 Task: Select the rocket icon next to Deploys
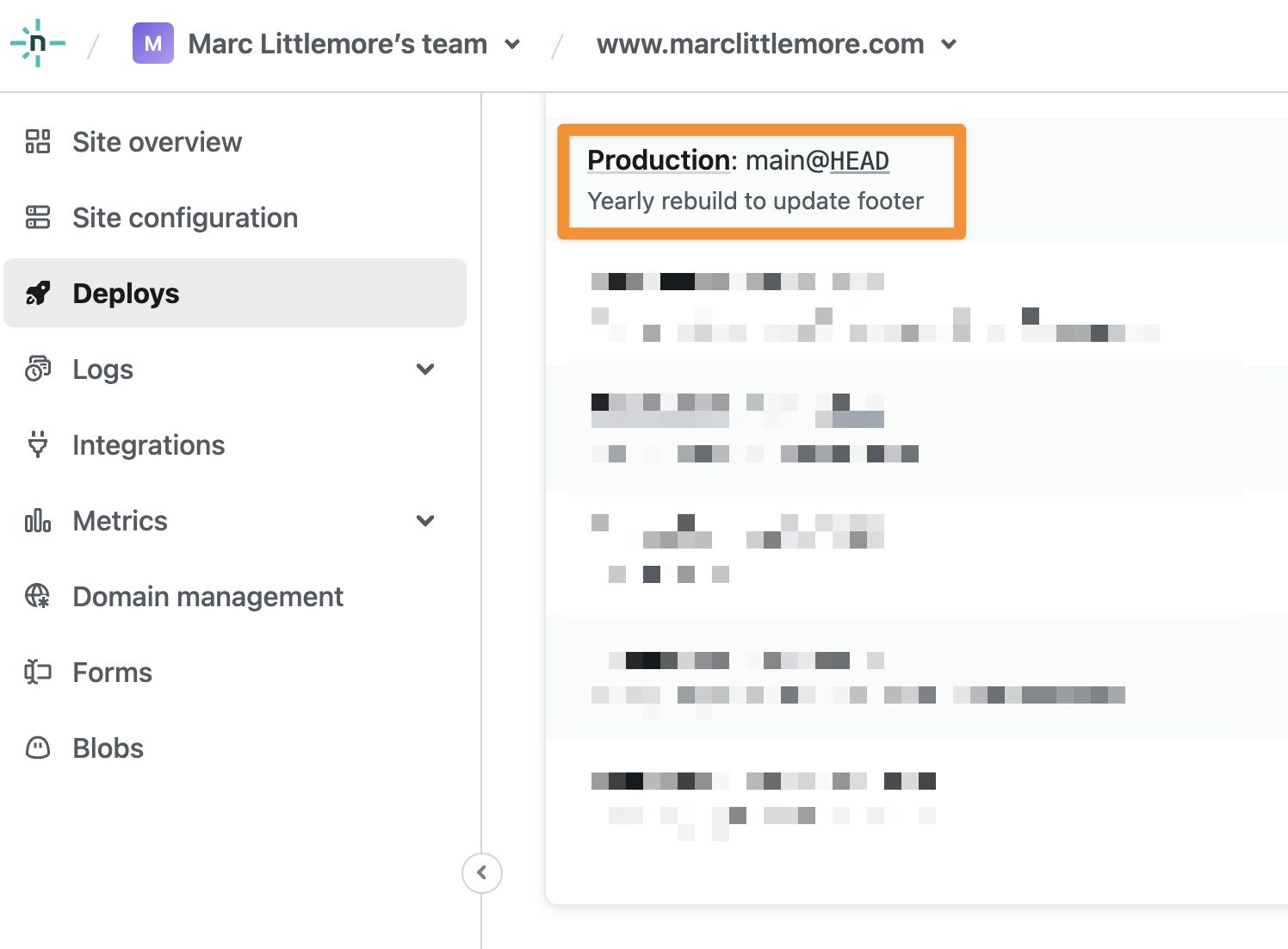(x=38, y=293)
